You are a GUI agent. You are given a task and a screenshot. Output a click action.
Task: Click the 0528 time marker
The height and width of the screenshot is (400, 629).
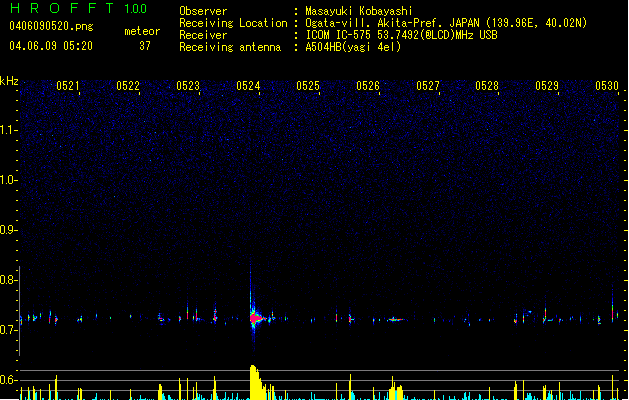[x=487, y=86]
